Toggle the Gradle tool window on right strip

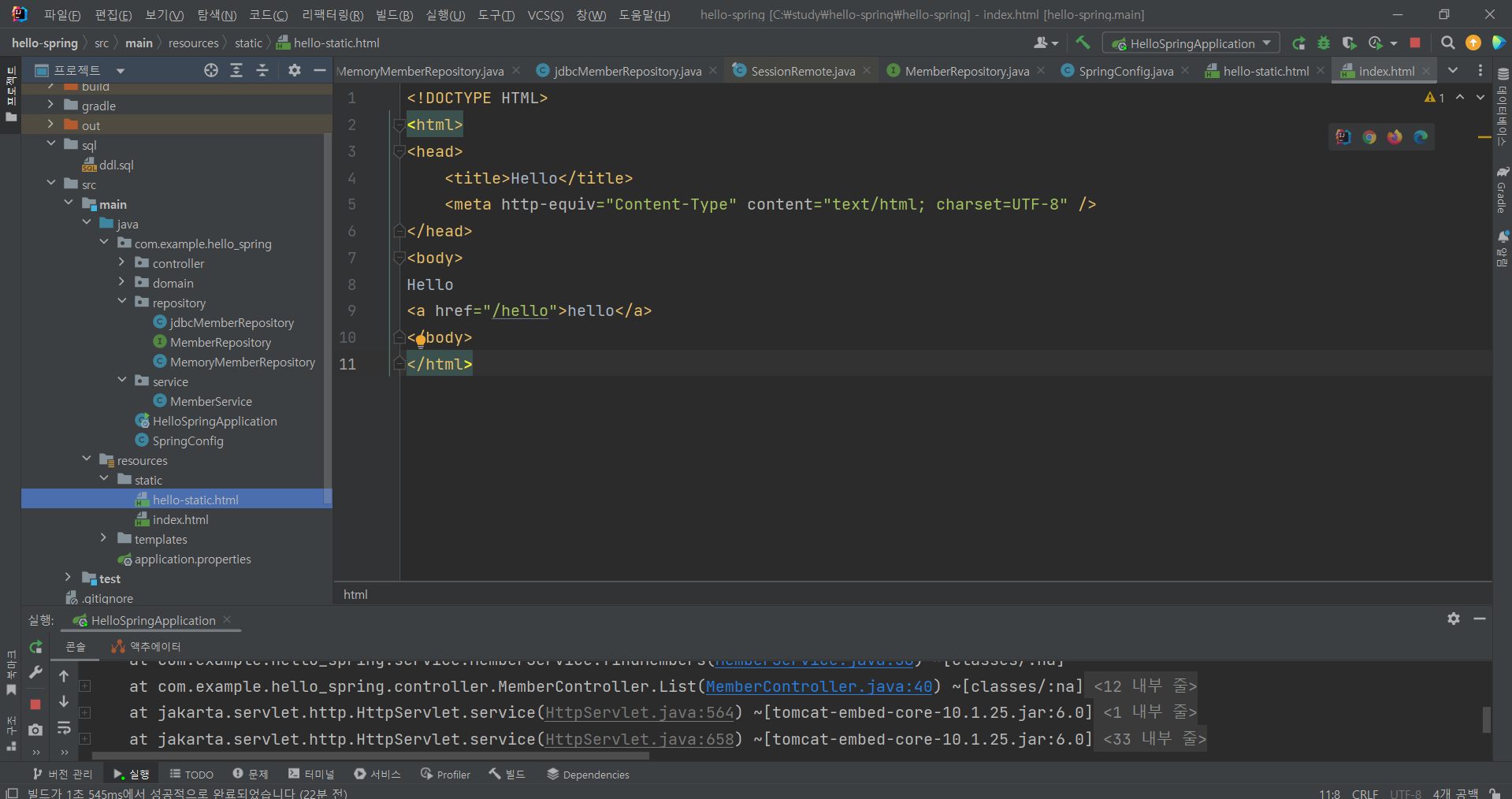pyautogui.click(x=1503, y=191)
